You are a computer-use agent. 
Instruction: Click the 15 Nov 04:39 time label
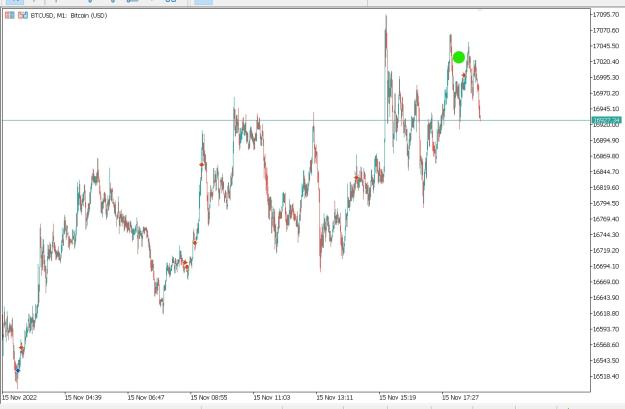click(83, 397)
